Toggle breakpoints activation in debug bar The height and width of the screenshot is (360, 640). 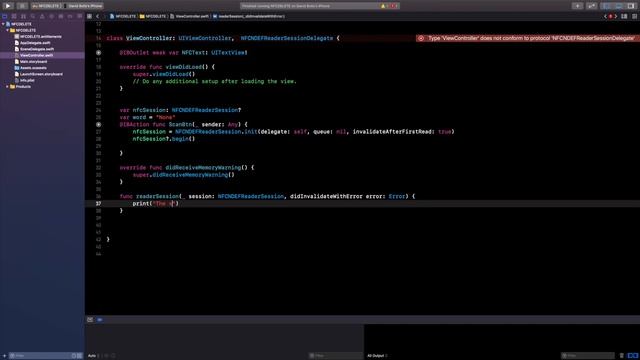(100, 320)
